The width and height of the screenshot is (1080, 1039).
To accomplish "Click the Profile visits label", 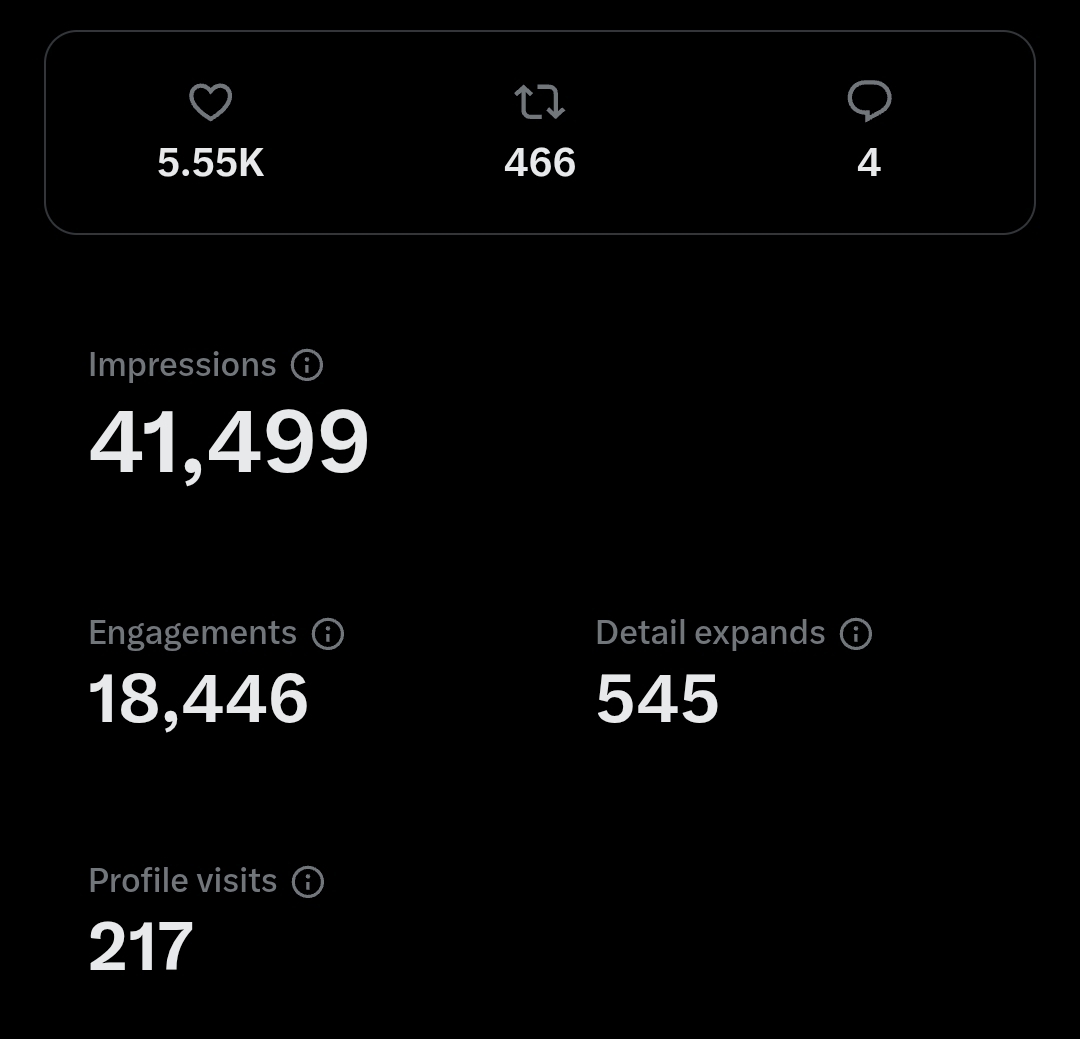I will (182, 881).
